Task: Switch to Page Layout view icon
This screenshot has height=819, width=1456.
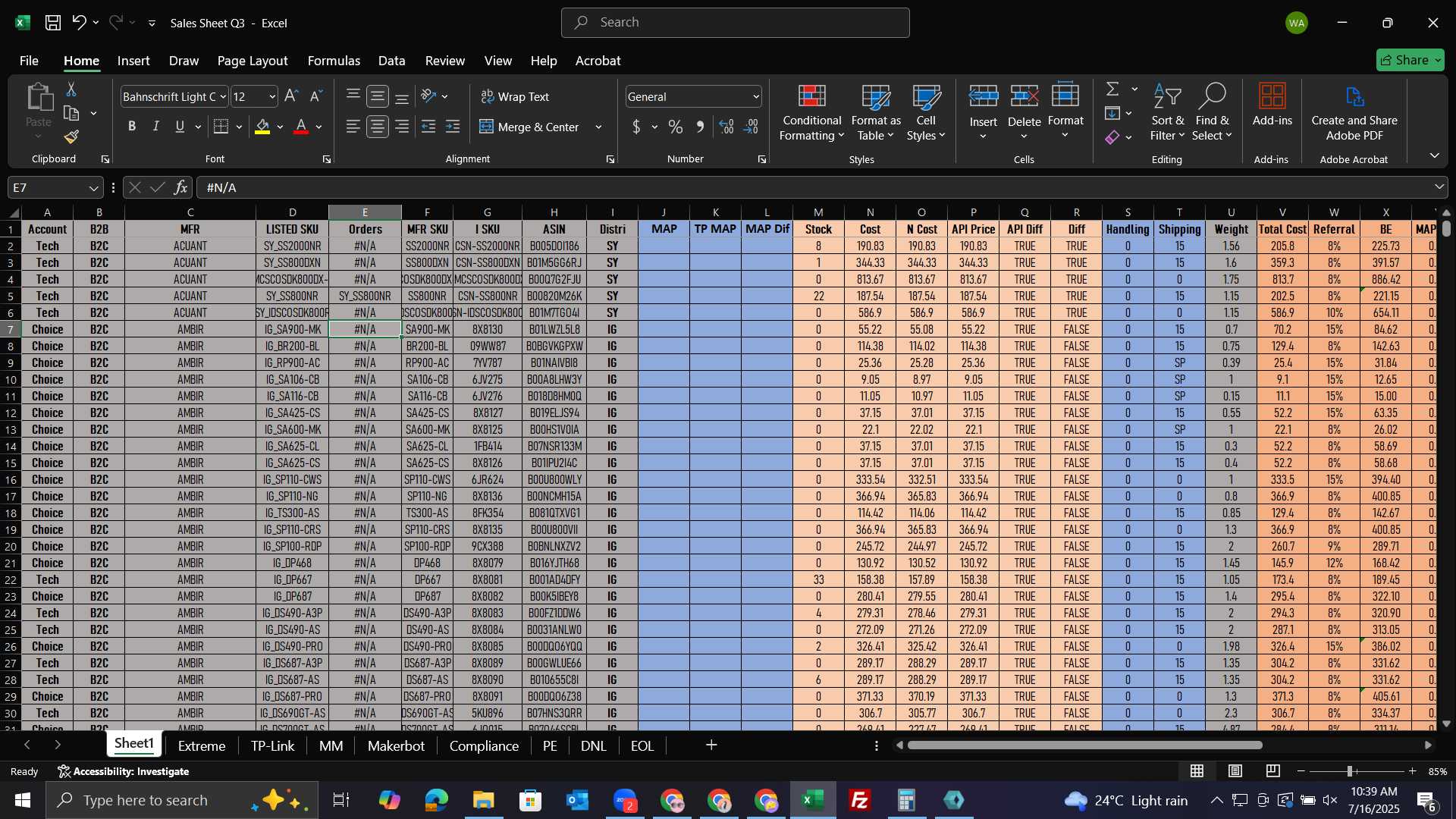Action: [x=1235, y=771]
